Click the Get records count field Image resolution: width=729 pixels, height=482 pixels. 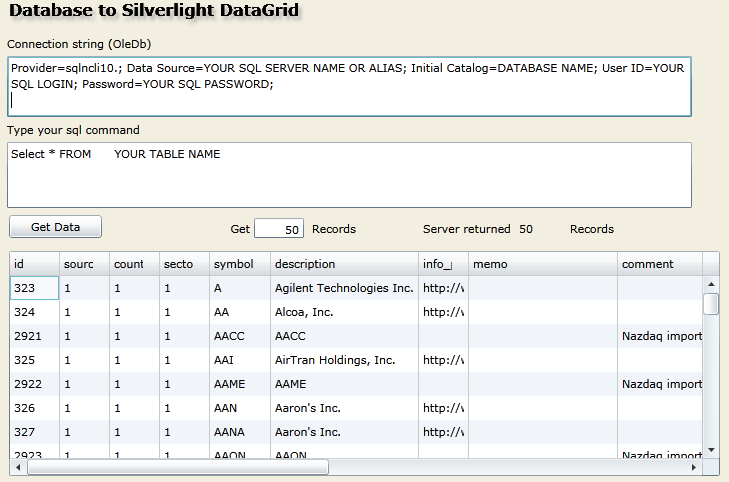pyautogui.click(x=279, y=229)
